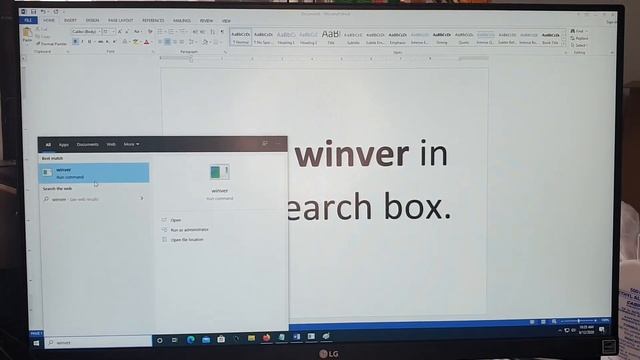Click Replace in Editing group
The height and width of the screenshot is (360, 640).
(580, 38)
